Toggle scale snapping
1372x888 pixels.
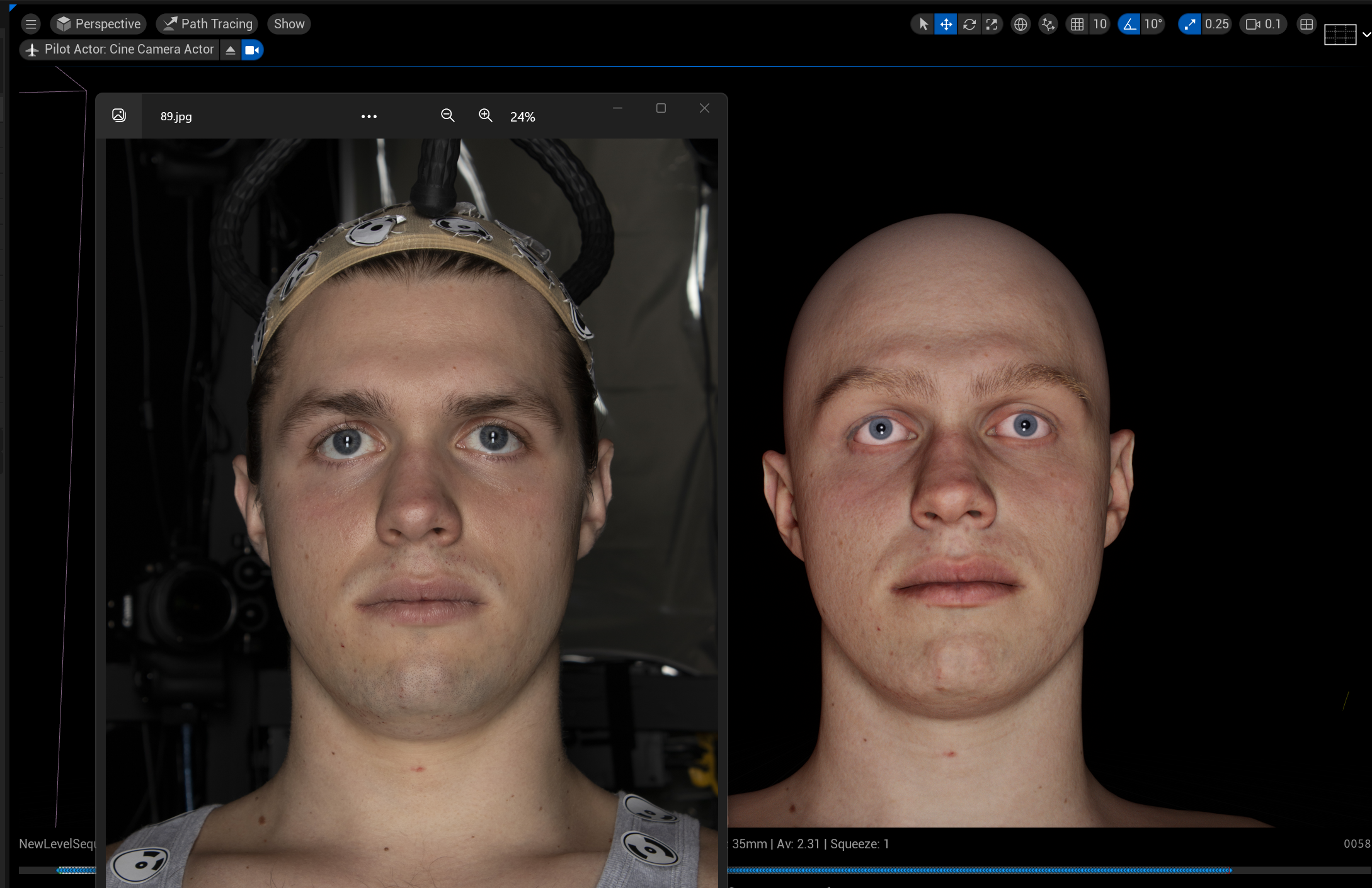tap(1189, 24)
